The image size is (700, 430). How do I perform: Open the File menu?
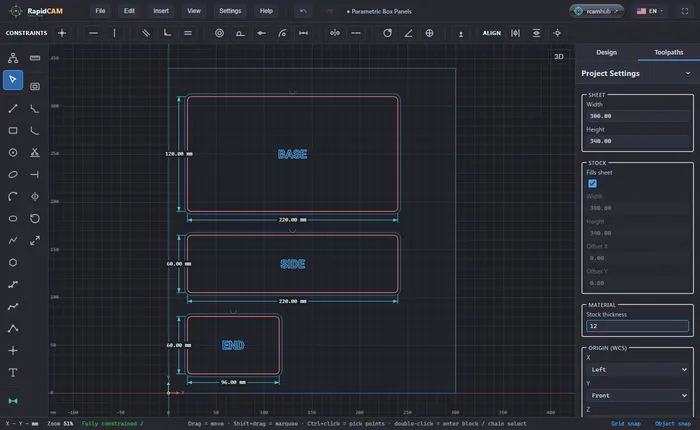(100, 11)
